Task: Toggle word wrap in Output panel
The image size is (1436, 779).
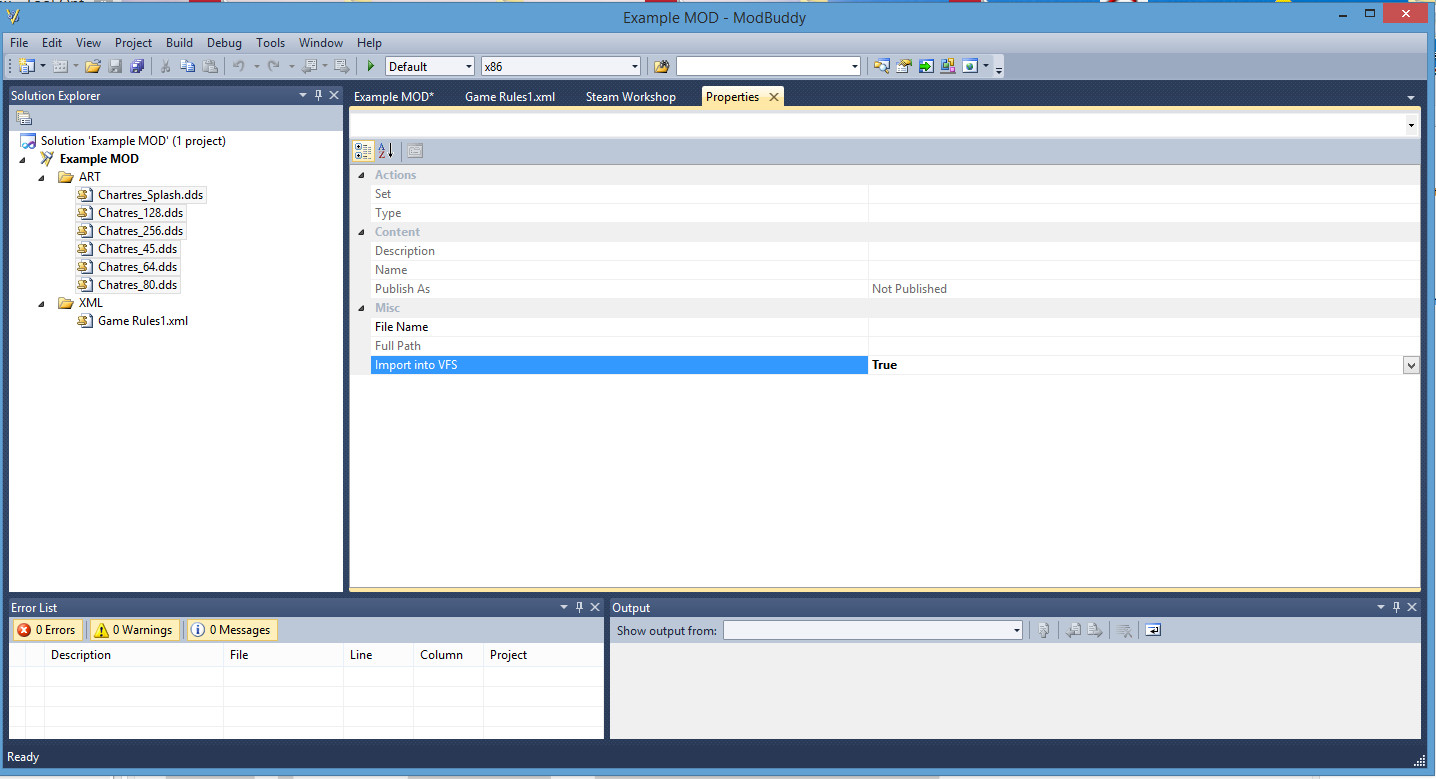Action: point(1153,630)
